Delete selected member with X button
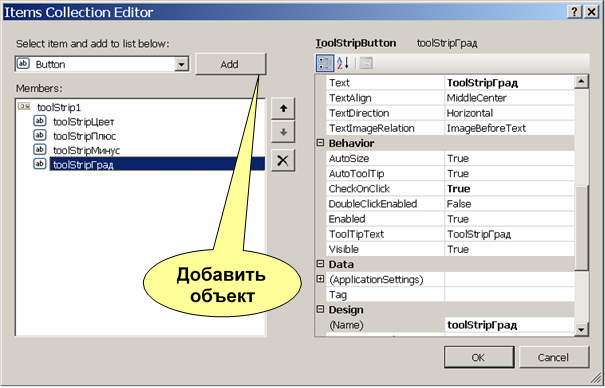Viewport: 605px width, 388px height. point(283,160)
